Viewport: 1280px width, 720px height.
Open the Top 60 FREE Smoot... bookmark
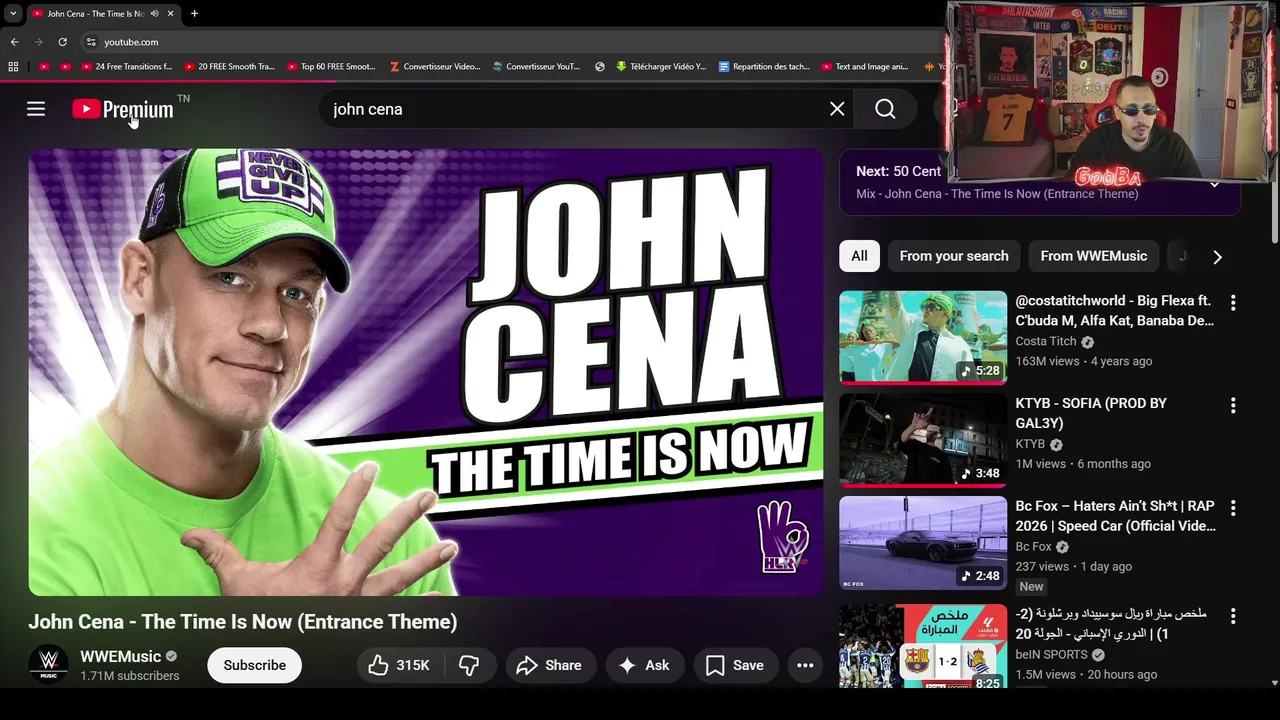point(331,67)
